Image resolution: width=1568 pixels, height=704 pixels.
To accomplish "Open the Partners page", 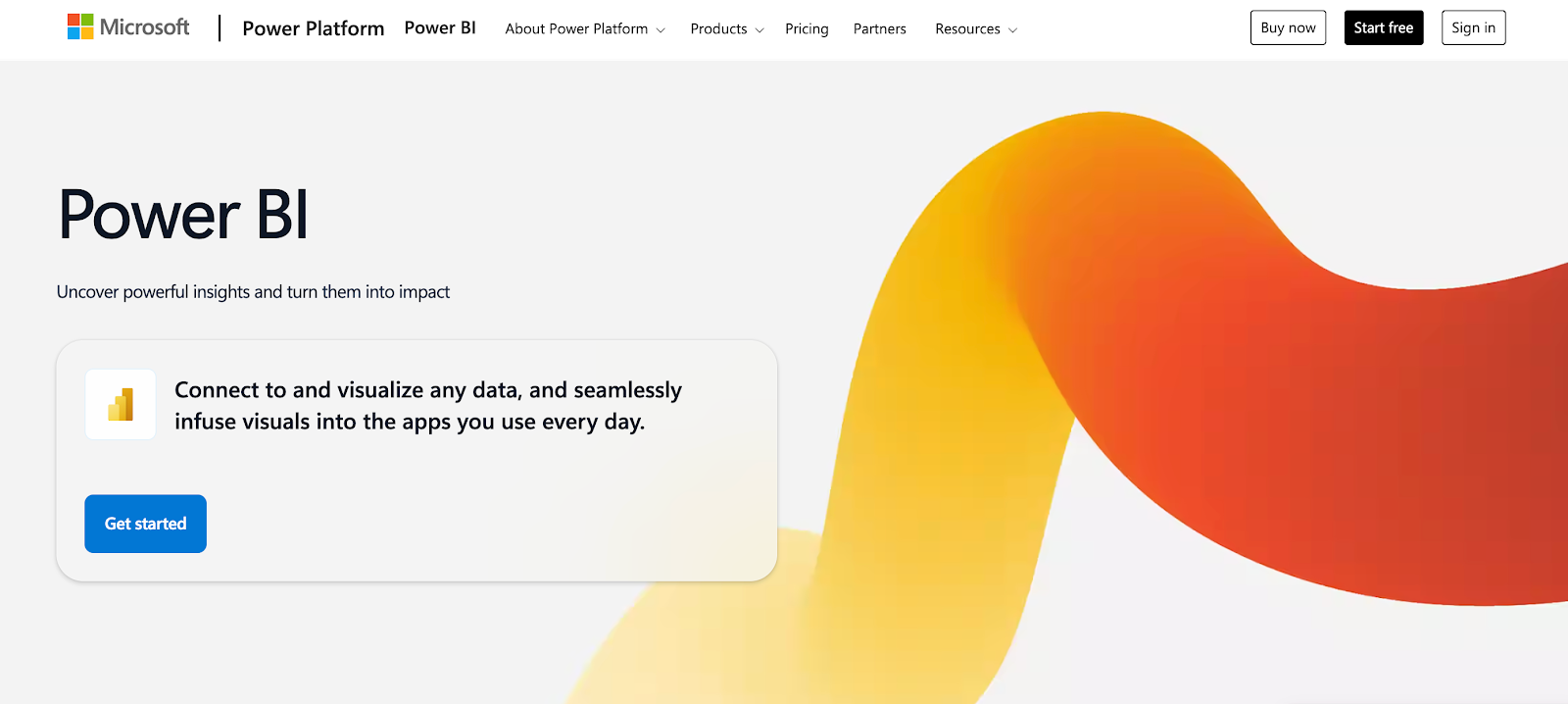I will [880, 29].
